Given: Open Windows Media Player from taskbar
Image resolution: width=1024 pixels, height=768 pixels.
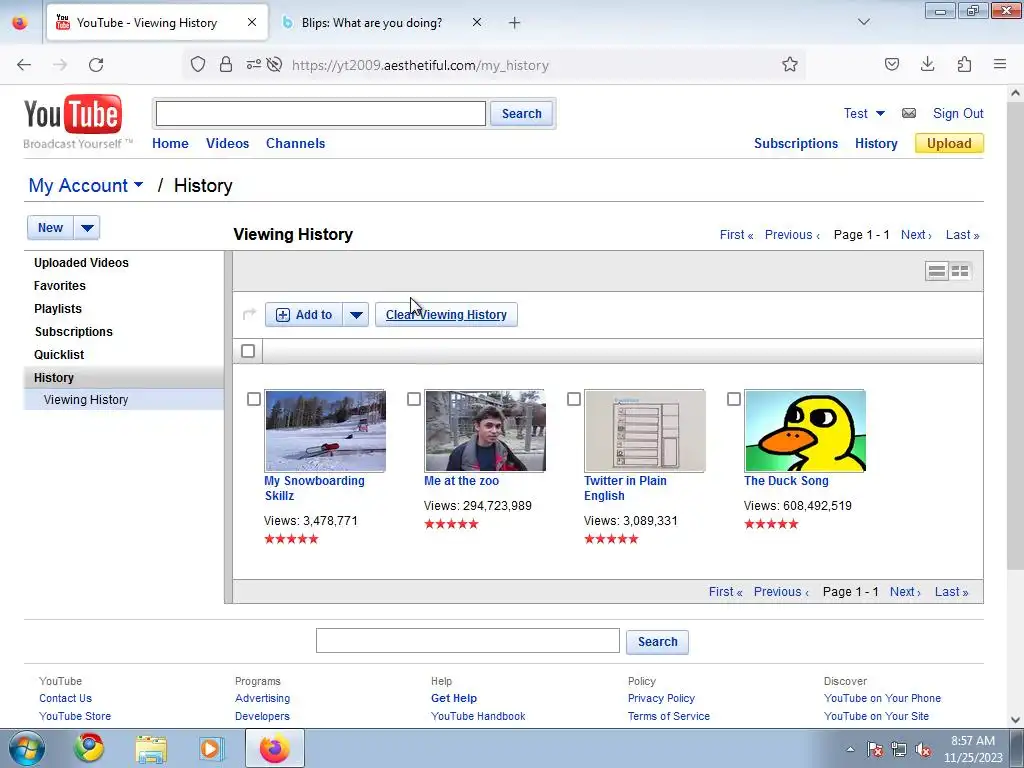Looking at the screenshot, I should 211,748.
